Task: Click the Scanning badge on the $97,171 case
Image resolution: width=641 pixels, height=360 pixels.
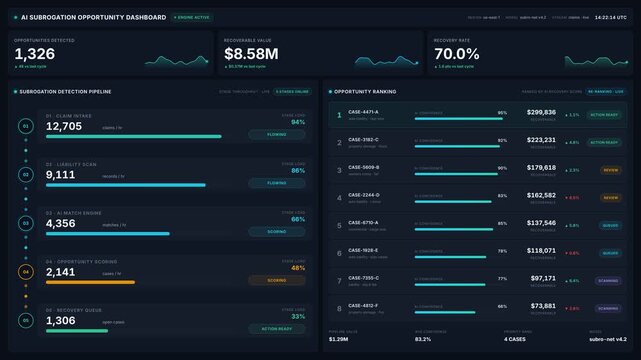Action: 608,281
